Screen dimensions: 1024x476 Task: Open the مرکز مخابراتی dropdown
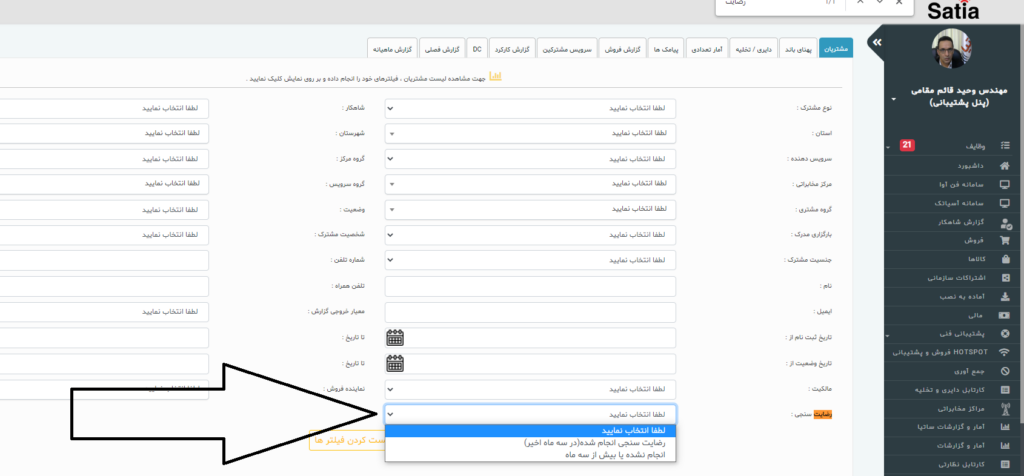click(x=530, y=184)
